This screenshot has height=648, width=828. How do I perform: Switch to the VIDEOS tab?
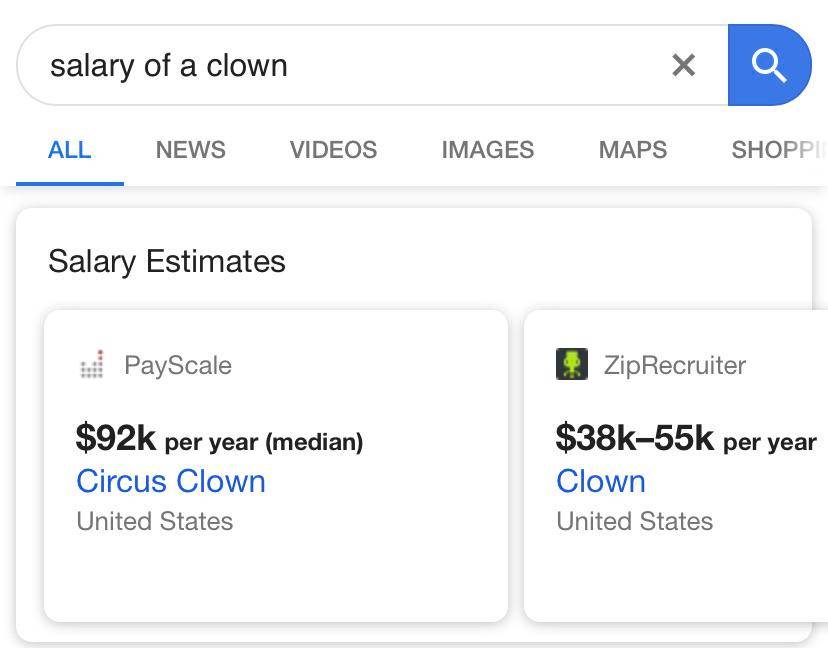coord(333,150)
